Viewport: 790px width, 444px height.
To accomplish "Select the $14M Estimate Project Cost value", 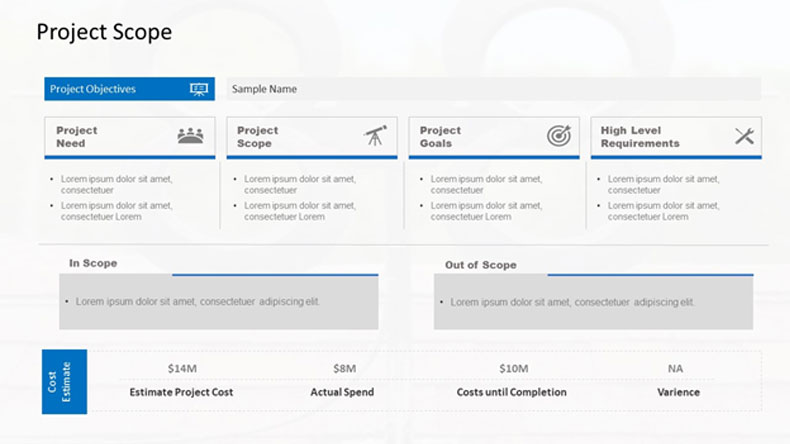I will click(x=182, y=368).
